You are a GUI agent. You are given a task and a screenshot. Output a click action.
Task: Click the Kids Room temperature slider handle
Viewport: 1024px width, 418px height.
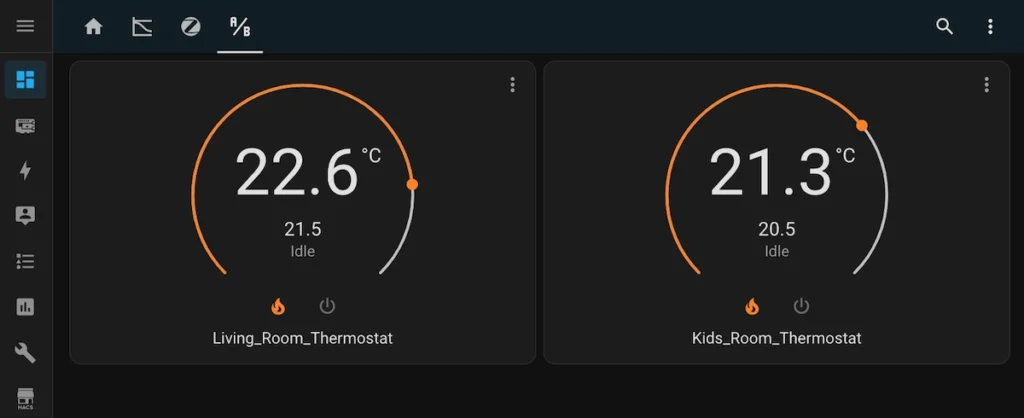tap(861, 125)
